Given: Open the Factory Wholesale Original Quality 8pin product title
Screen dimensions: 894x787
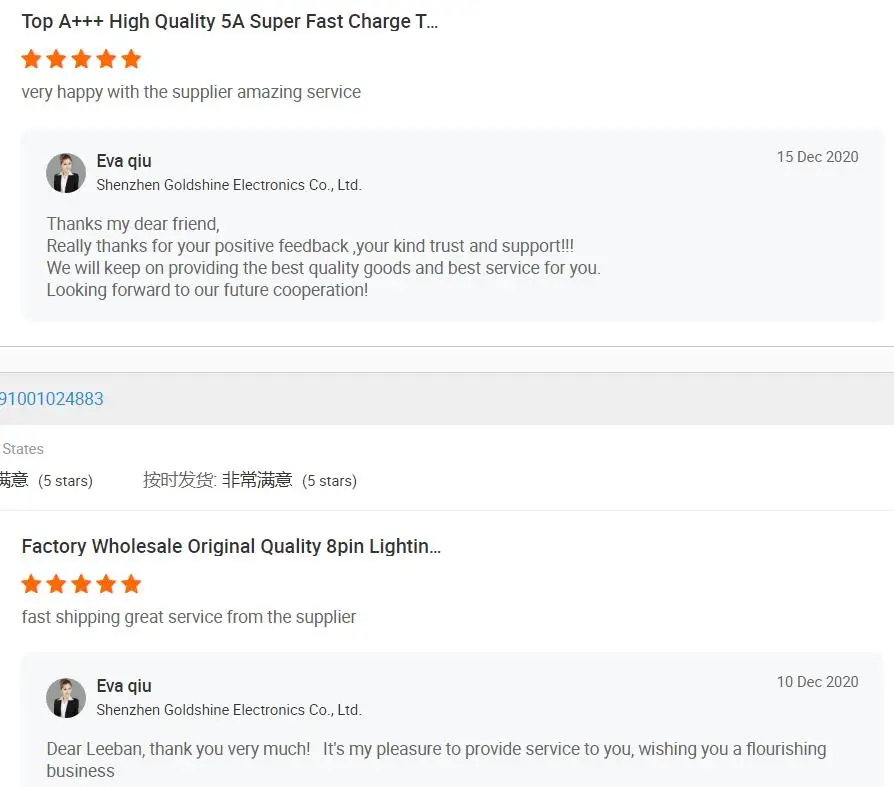Looking at the screenshot, I should coord(231,547).
